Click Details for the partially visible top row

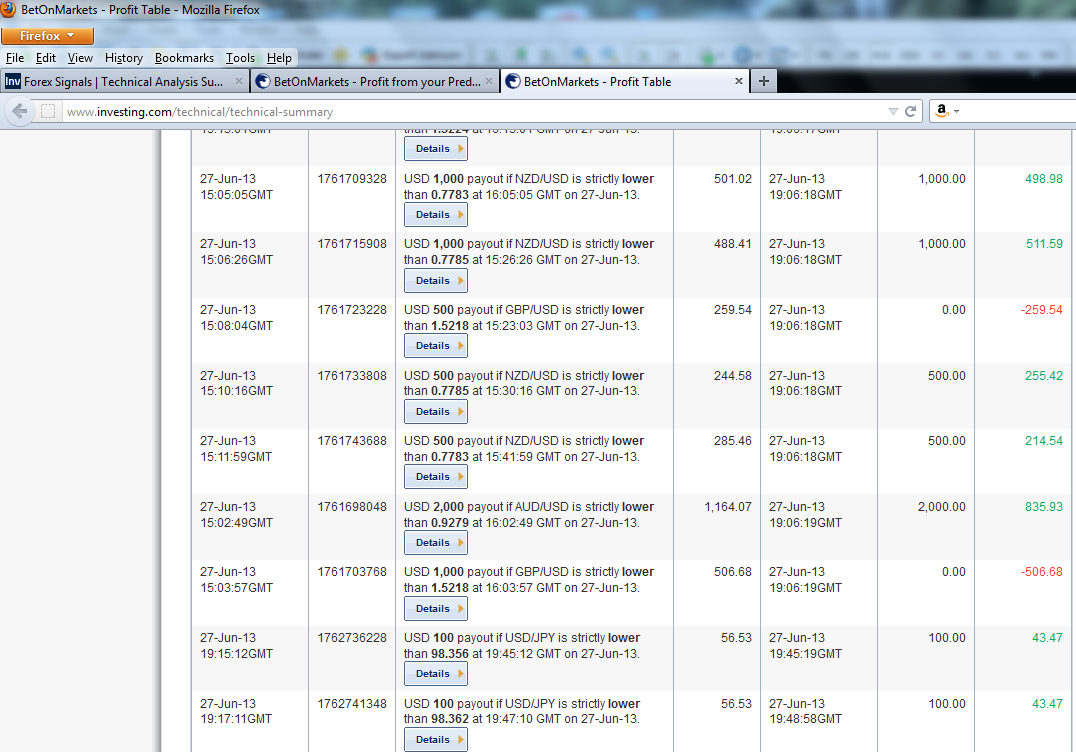436,149
